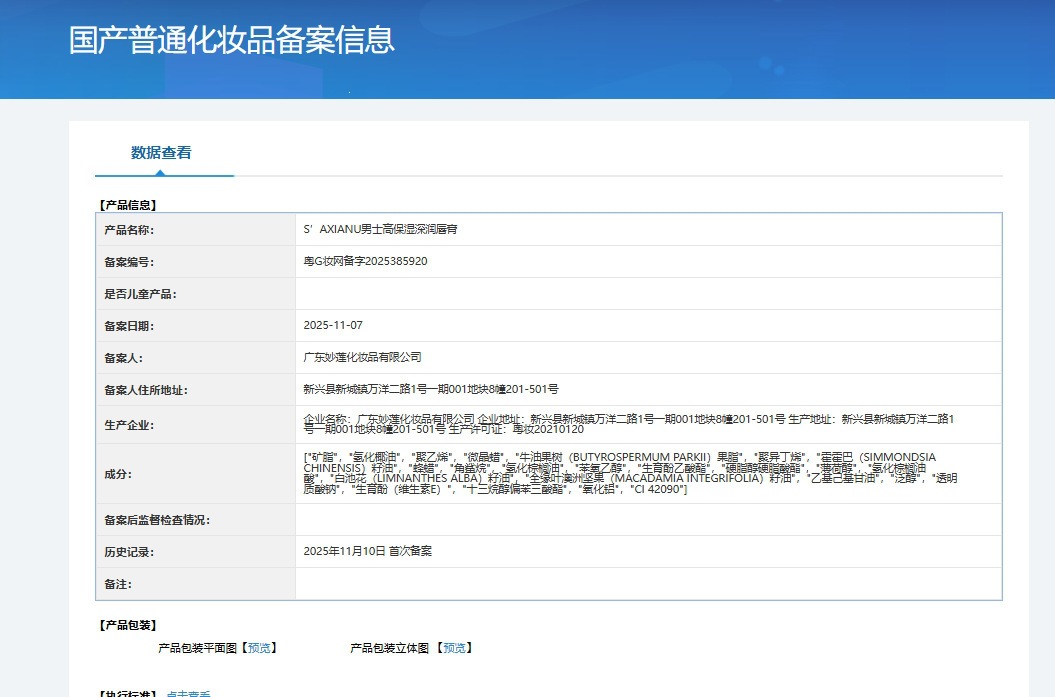This screenshot has width=1055, height=697.
Task: Select filing number 粤G妆网备字2025385920
Action: pyautogui.click(x=365, y=261)
